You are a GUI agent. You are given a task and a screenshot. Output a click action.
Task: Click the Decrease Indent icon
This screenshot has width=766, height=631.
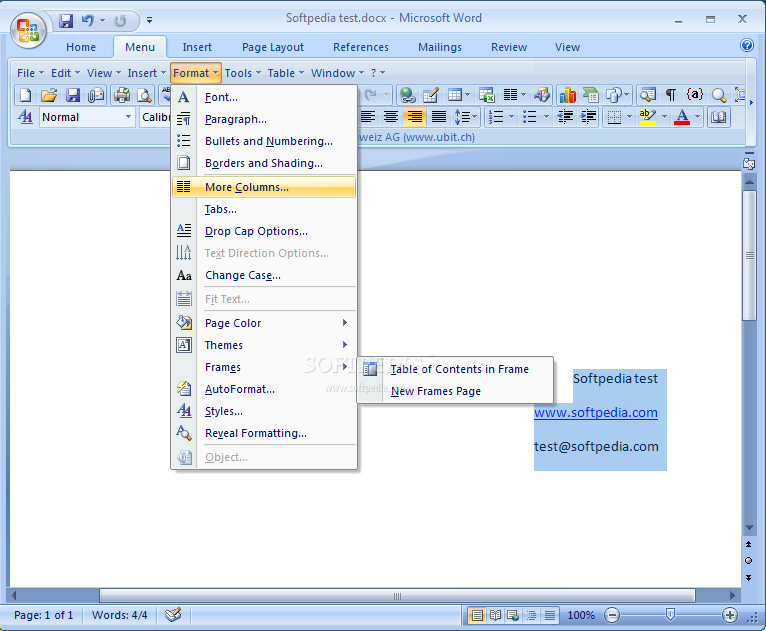point(565,117)
